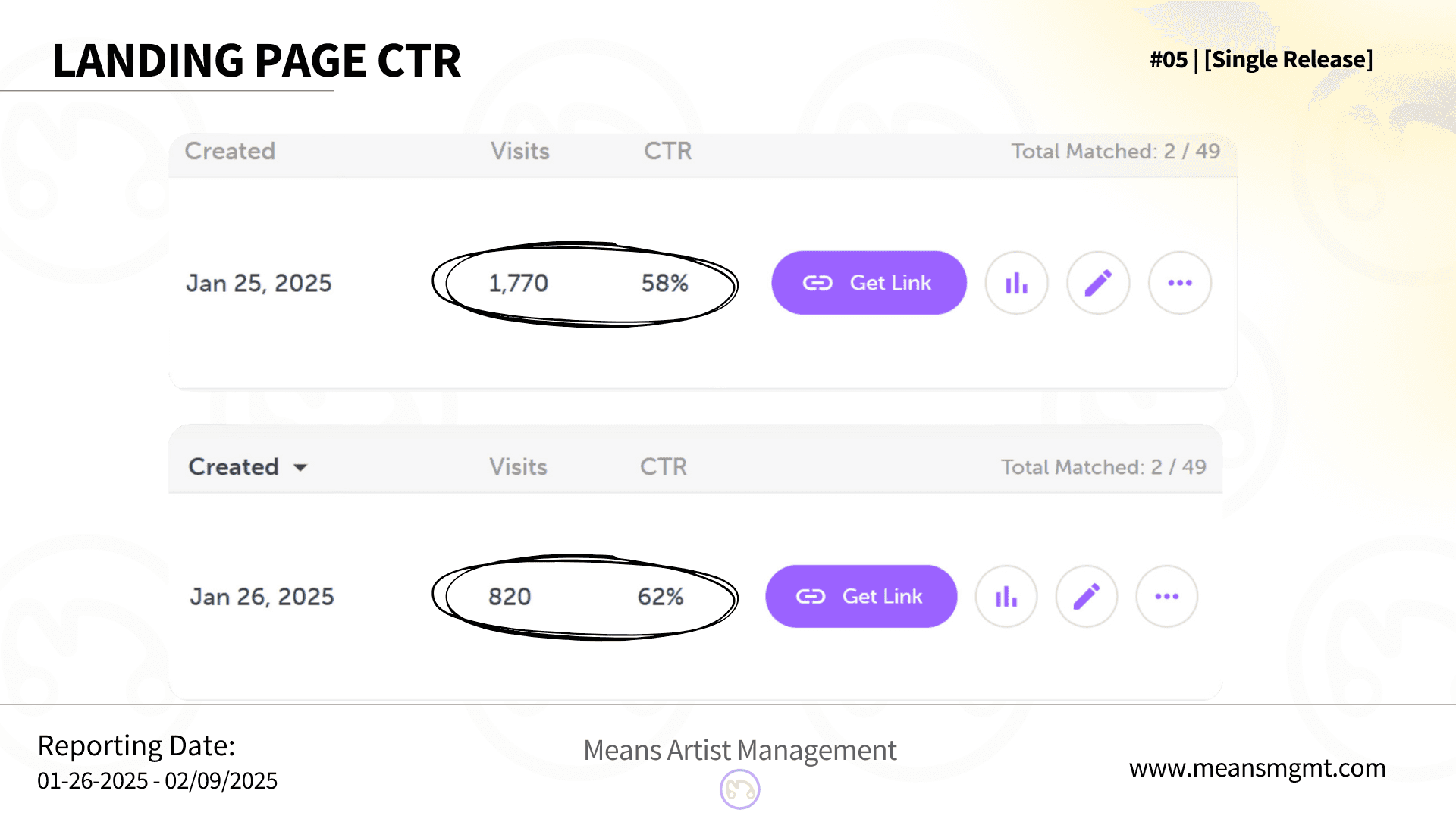
Task: Click the Means Artist Management circular logo
Action: point(740,789)
